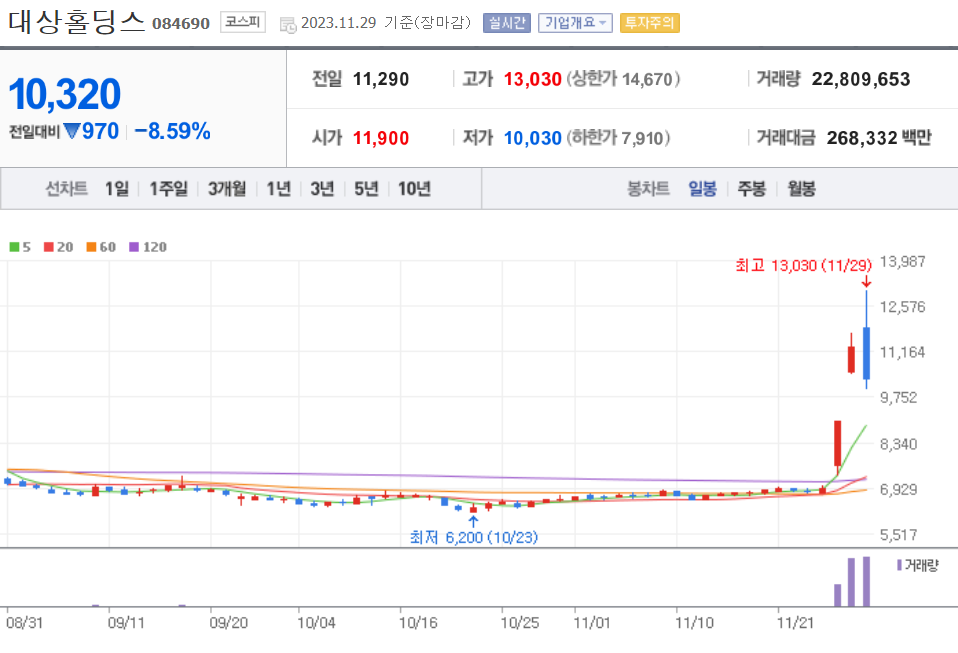Click the current price 10,320
This screenshot has width=958, height=653.
(64, 94)
